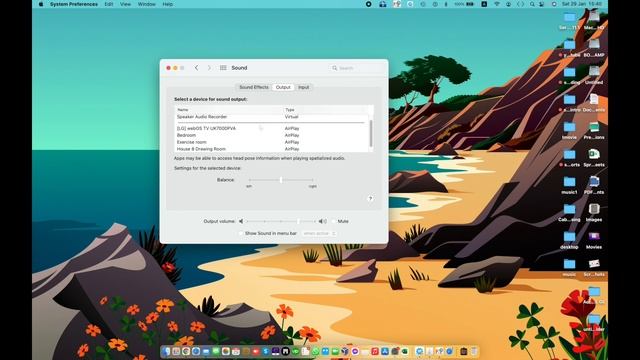Click the output device list scrollbar
640x360 pixels.
click(x=371, y=133)
